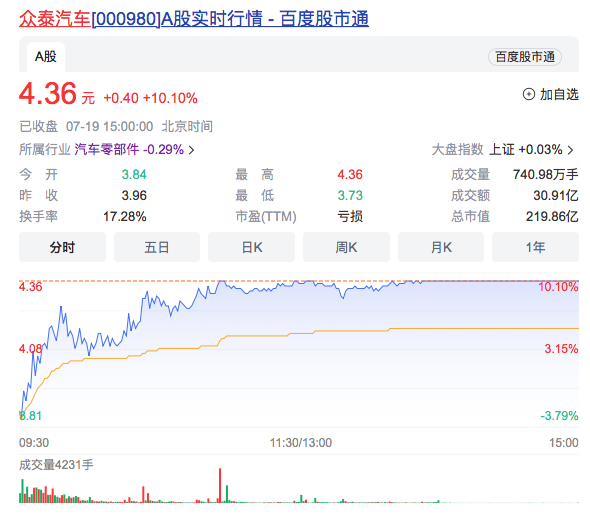590x515 pixels.
Task: Switch to the 1年 chart tab
Action: pos(535,247)
